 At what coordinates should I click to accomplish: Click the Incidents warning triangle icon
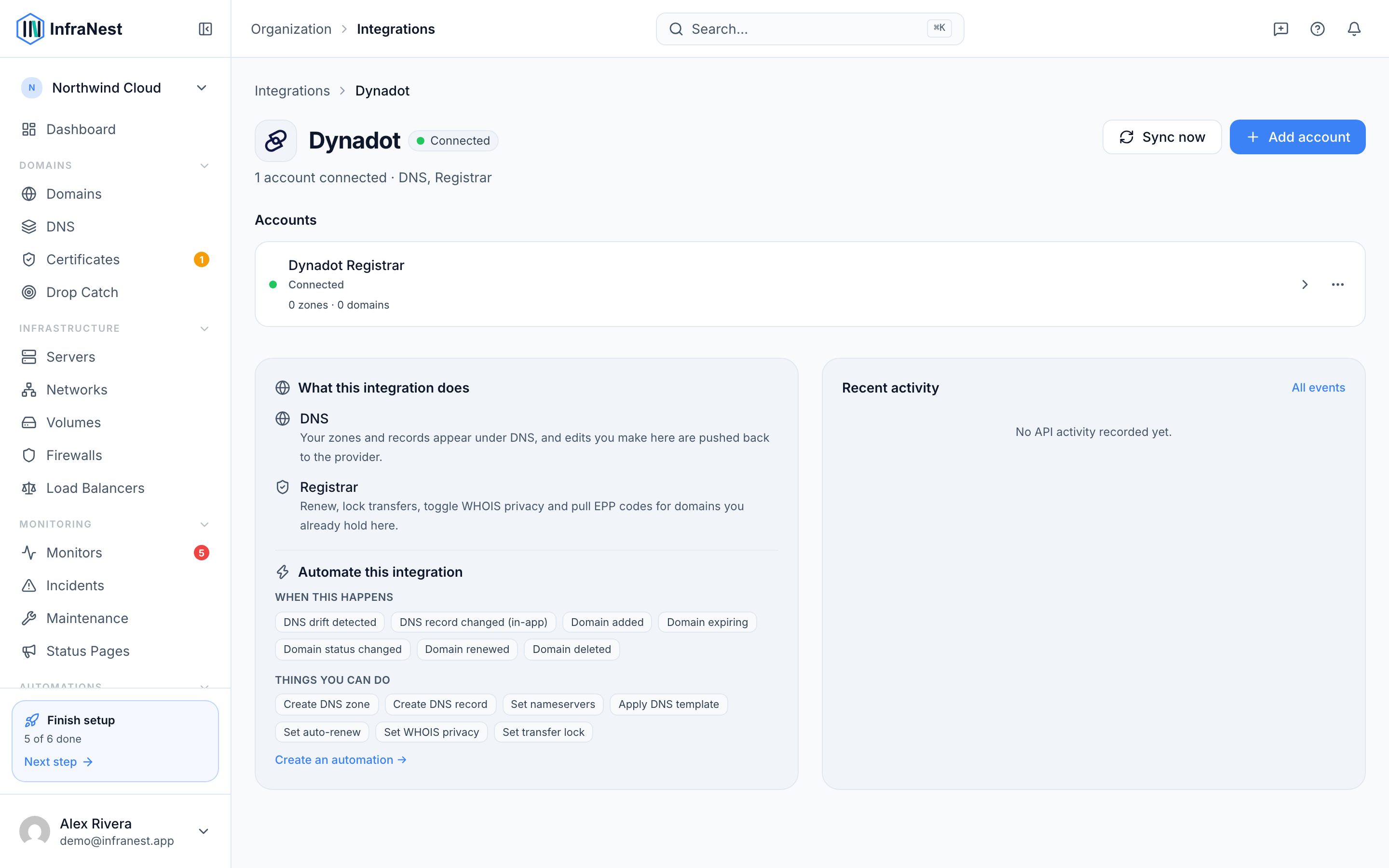[x=29, y=585]
